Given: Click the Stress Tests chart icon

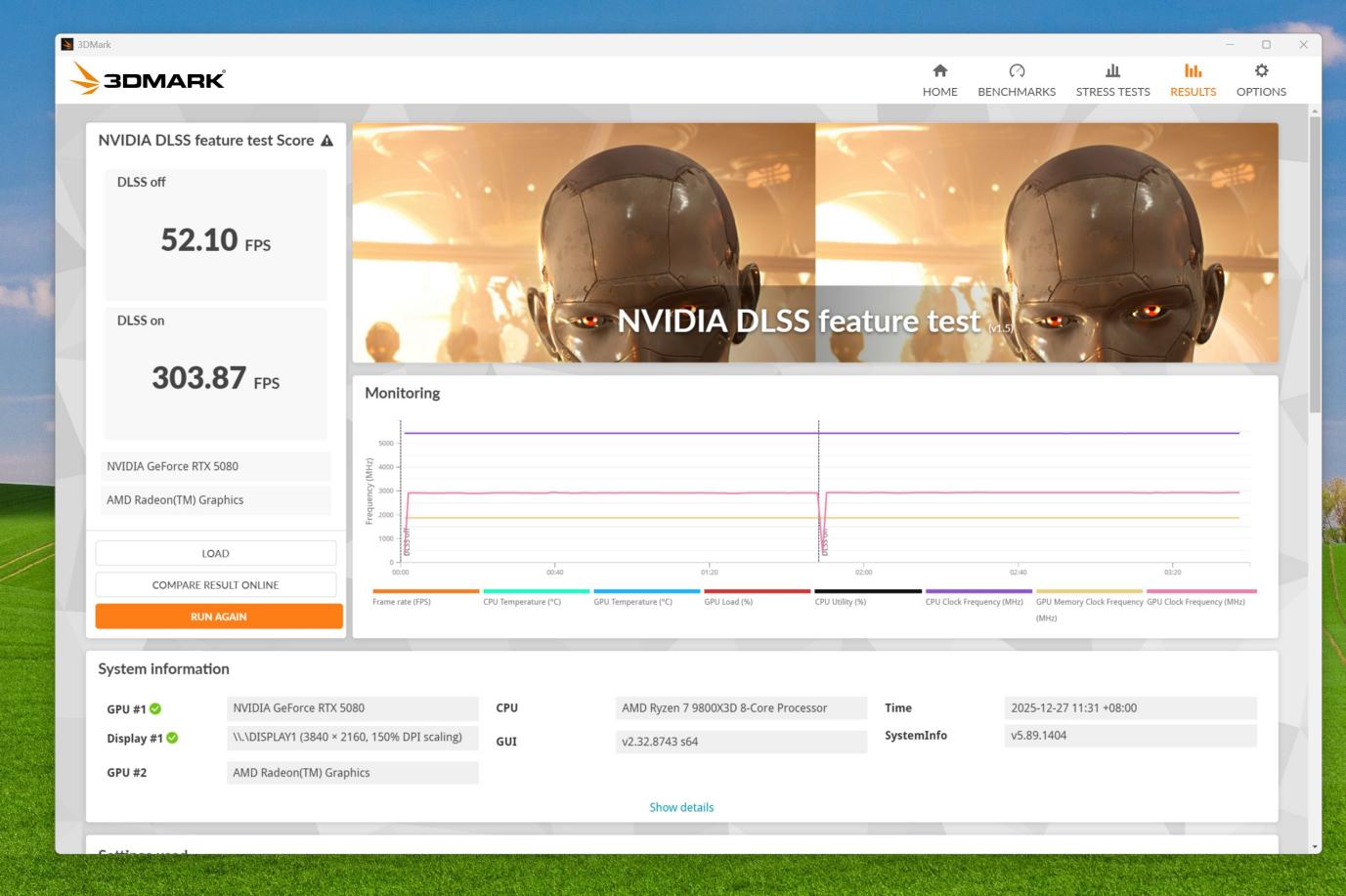Looking at the screenshot, I should click(x=1112, y=70).
